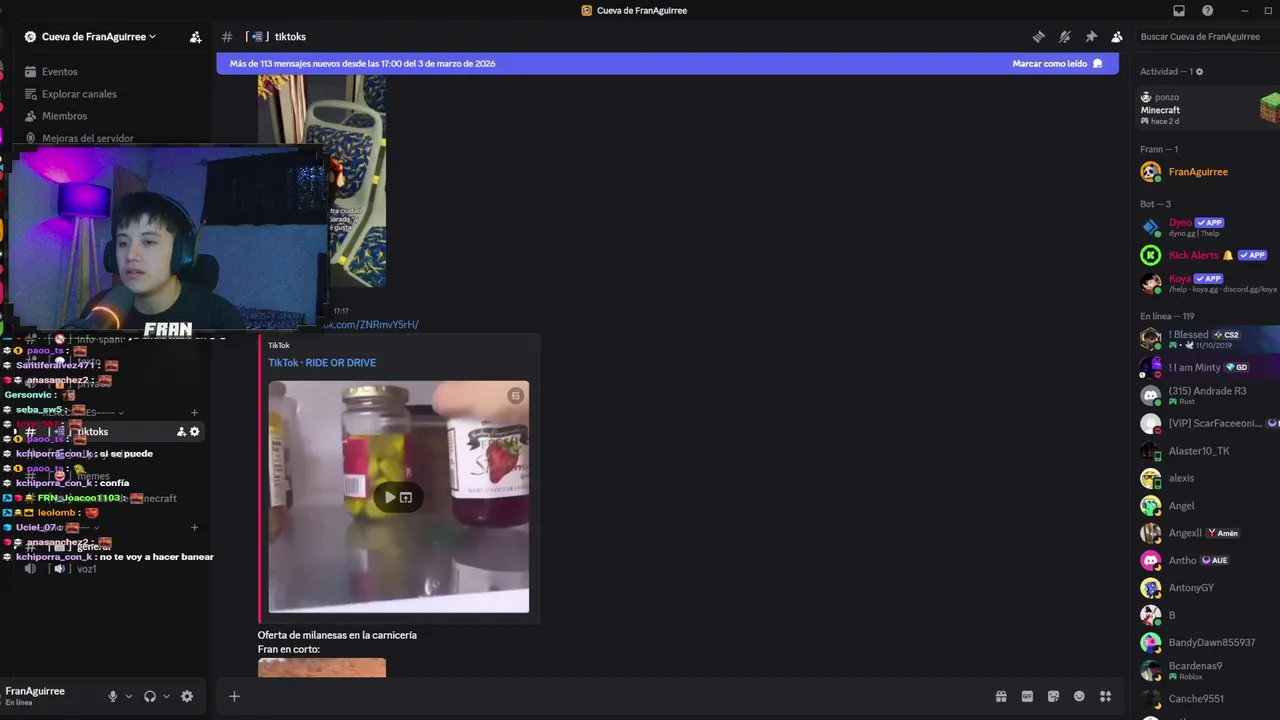1280x720 pixels.
Task: Click the top-right corner icon on video embed
Action: point(515,395)
